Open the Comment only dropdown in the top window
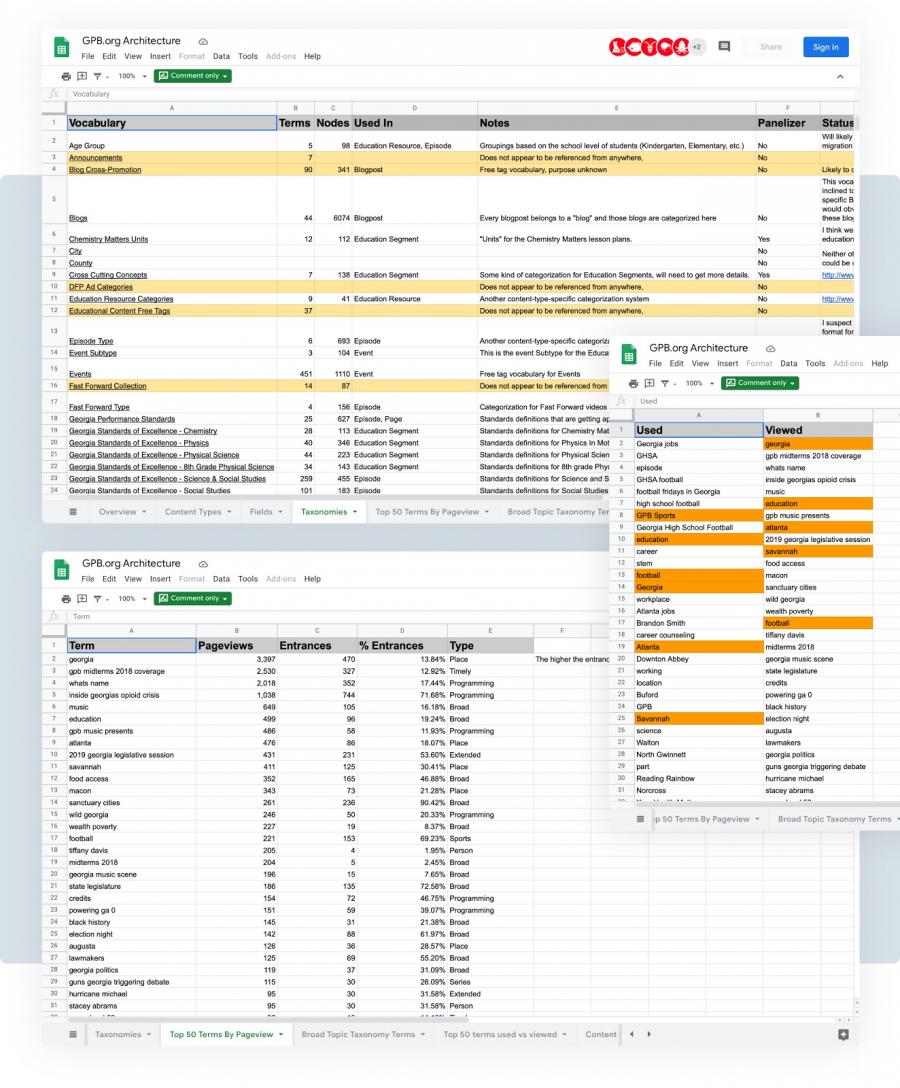Viewport: 900px width, 1088px height. [x=193, y=76]
